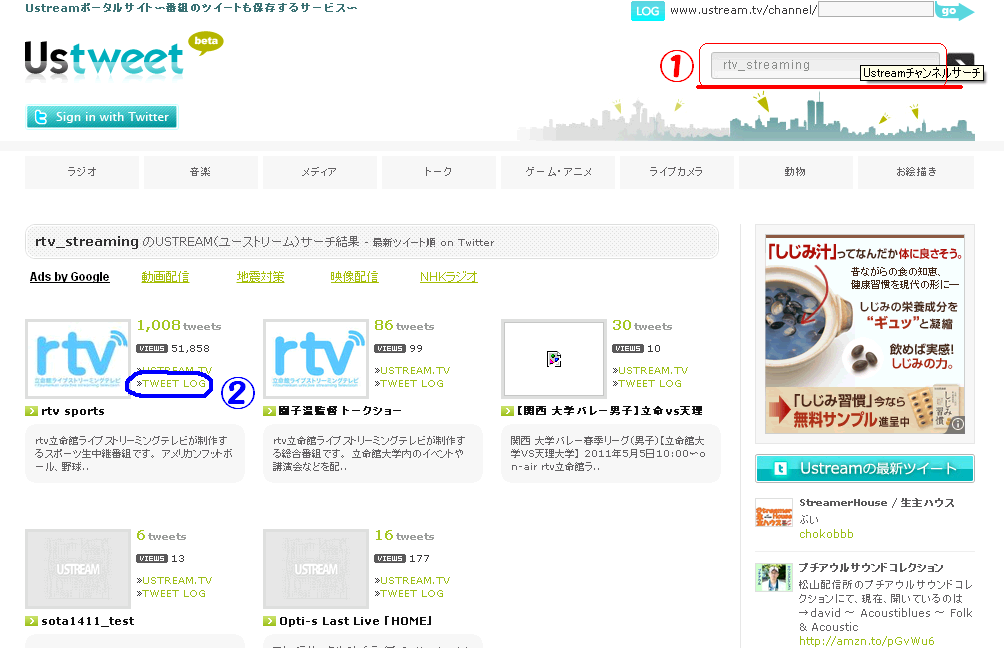
Task: Click the 関西 大学バレー男子 title
Action: [x=610, y=410]
